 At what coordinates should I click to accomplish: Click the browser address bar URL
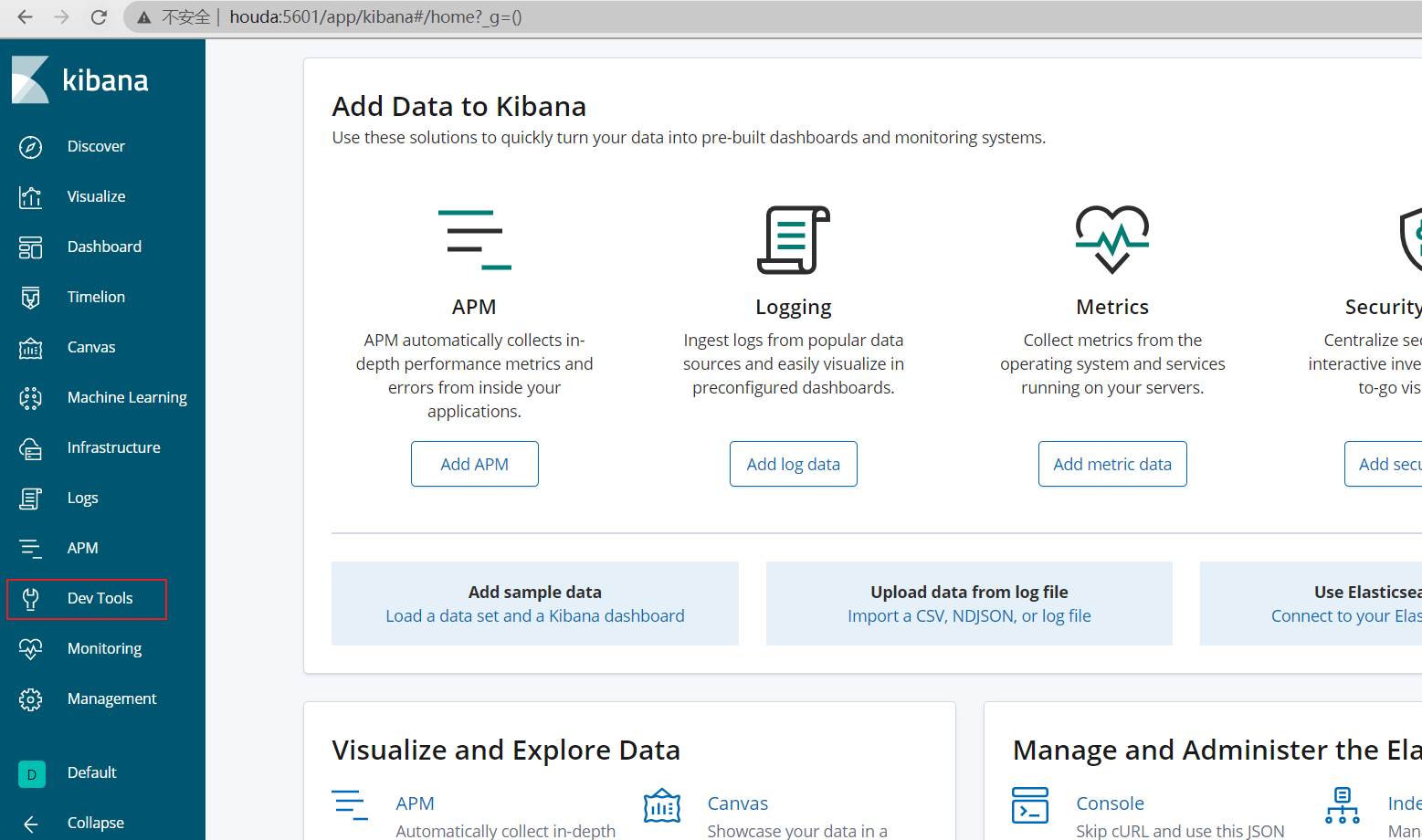click(x=375, y=16)
